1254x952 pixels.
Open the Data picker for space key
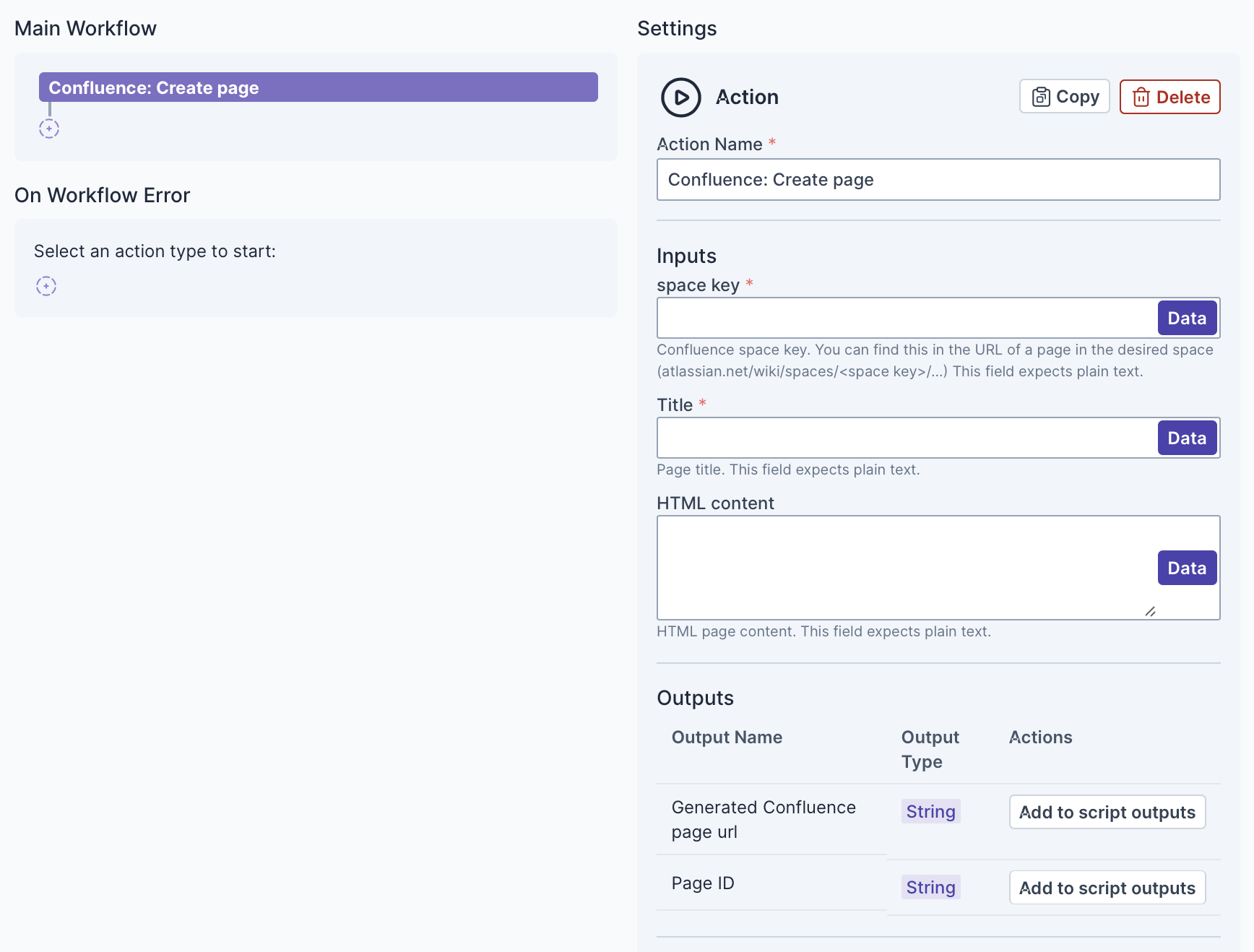[x=1186, y=318]
